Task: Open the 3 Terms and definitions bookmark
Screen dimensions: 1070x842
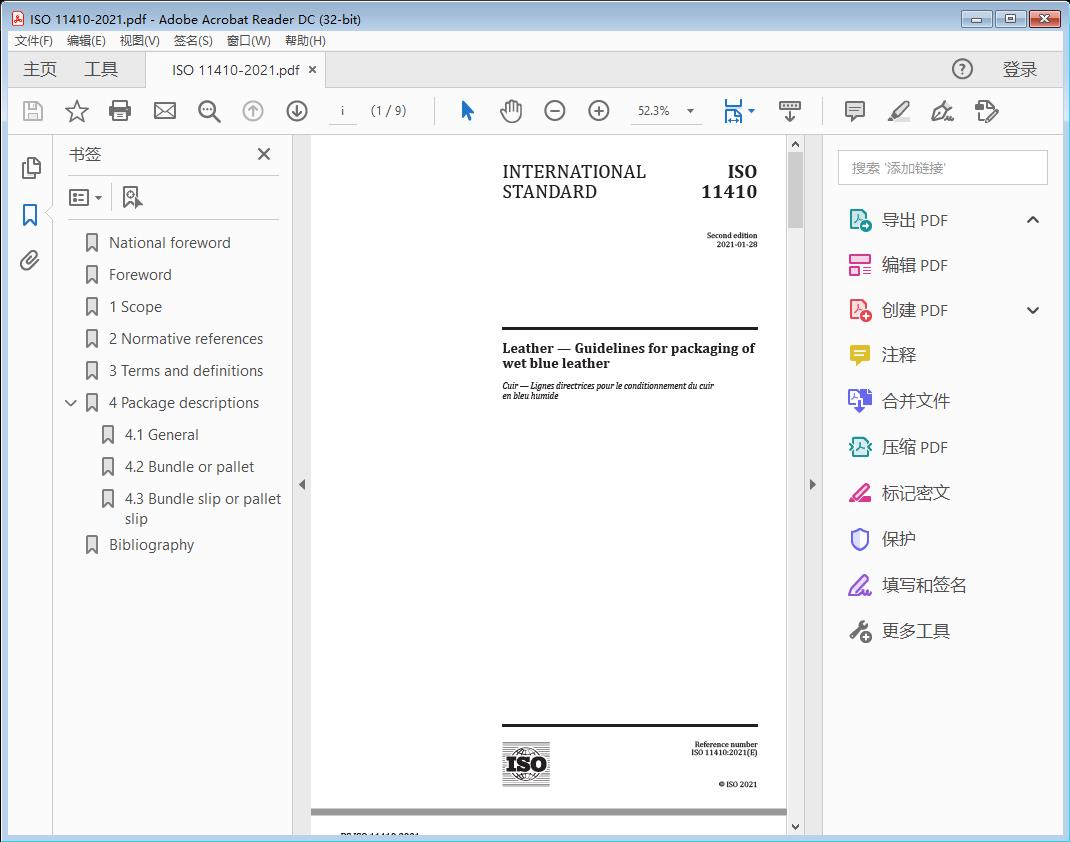Action: 186,371
